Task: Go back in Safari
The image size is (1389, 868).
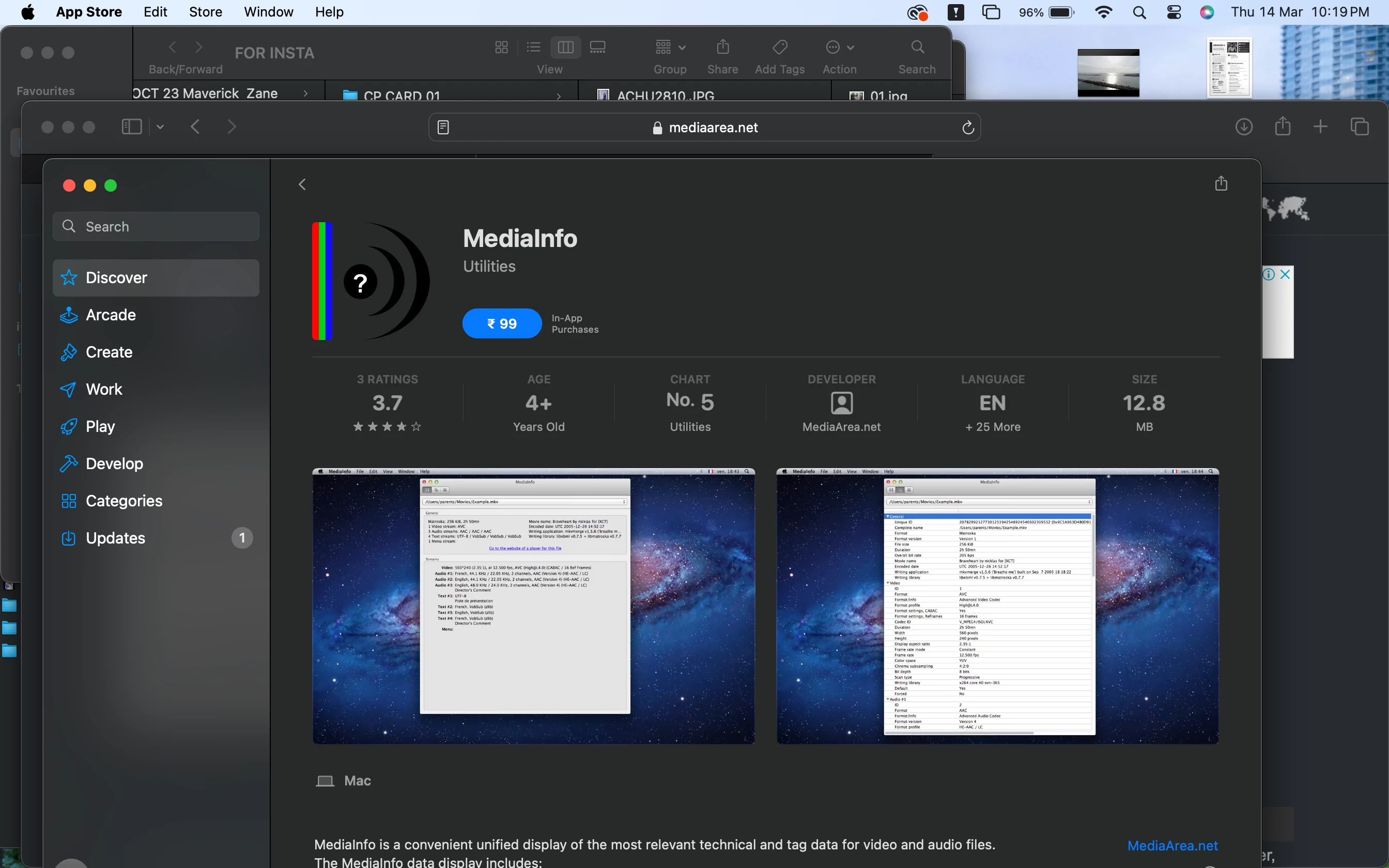Action: pyautogui.click(x=195, y=127)
